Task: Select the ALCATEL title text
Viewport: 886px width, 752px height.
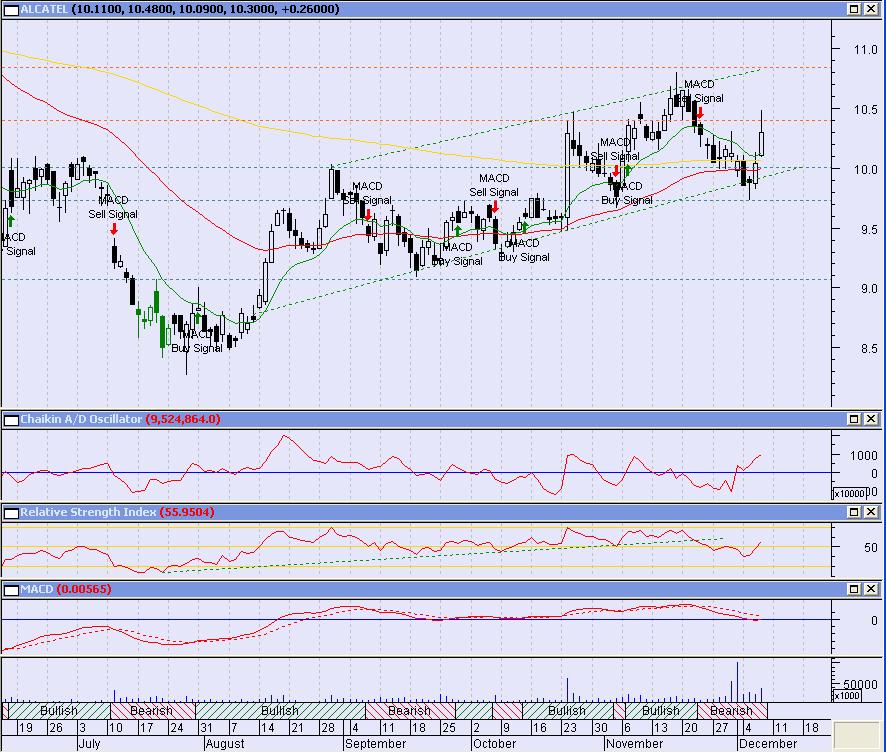Action: (x=44, y=9)
